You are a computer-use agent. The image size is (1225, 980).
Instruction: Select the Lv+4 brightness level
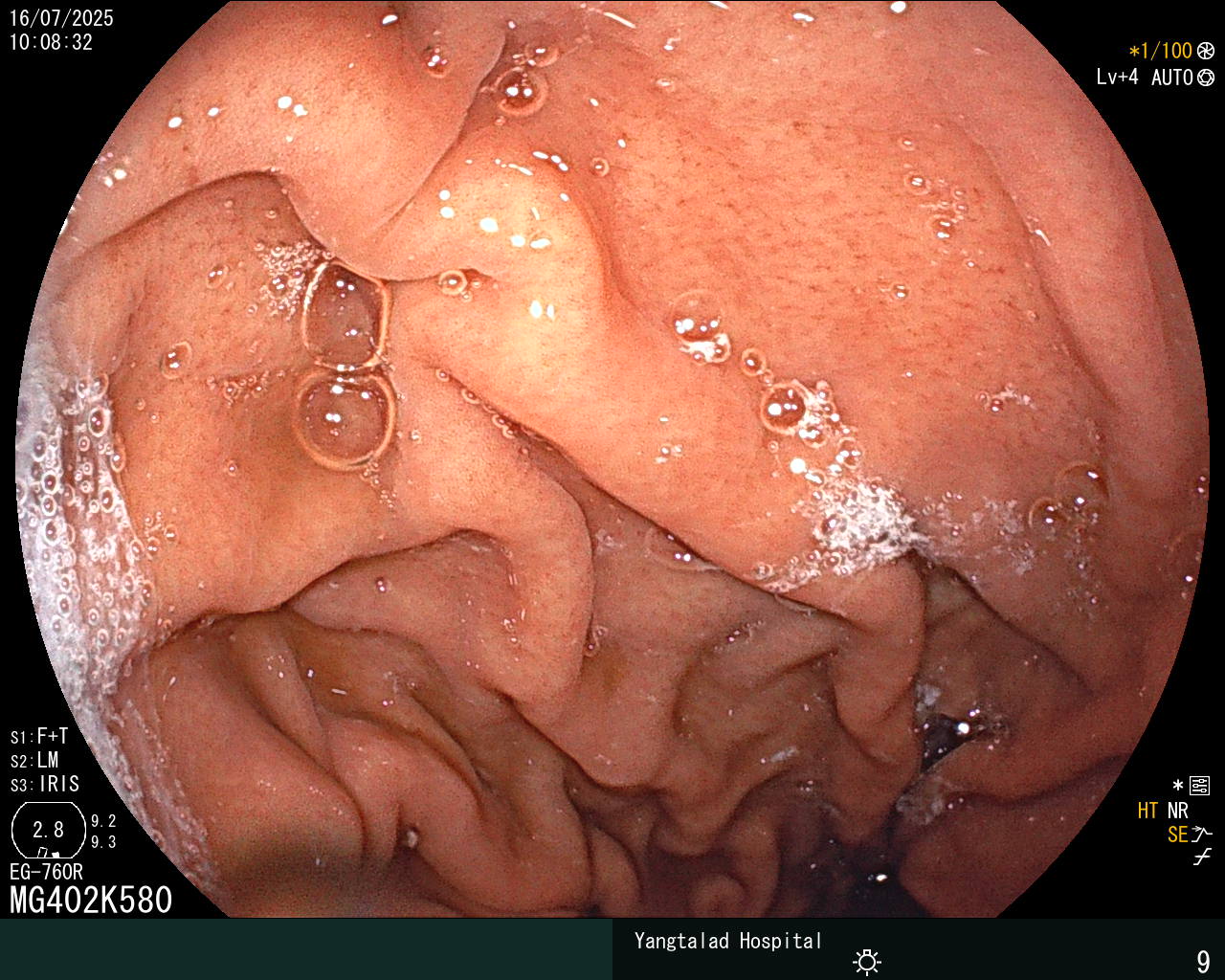(1117, 78)
